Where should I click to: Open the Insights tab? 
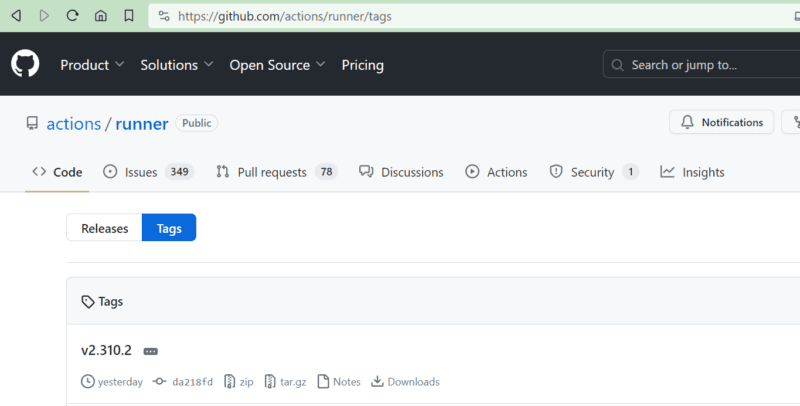[x=692, y=172]
